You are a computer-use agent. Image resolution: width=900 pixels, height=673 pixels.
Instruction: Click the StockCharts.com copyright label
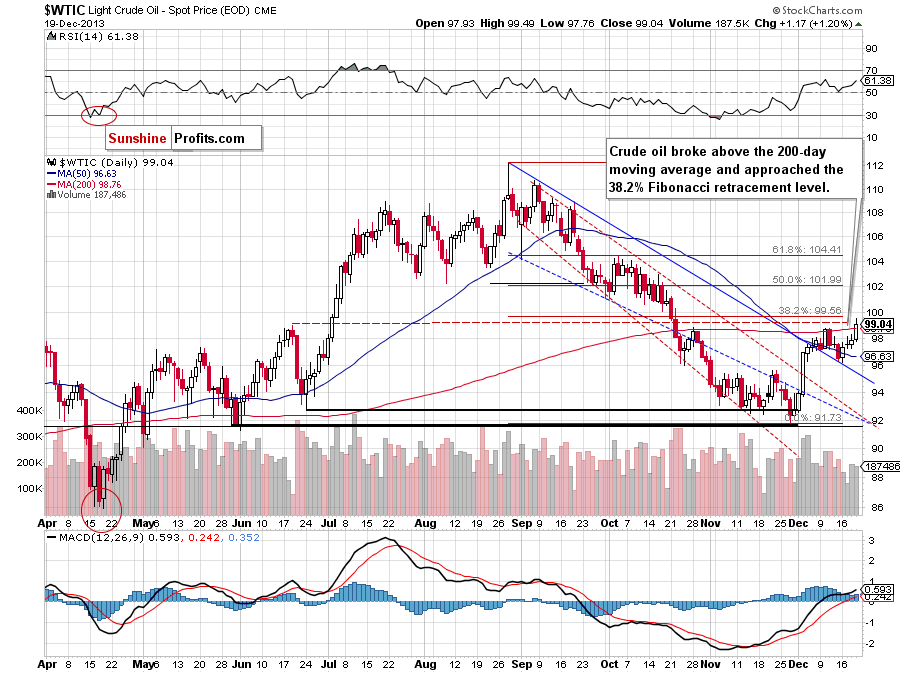coord(817,10)
